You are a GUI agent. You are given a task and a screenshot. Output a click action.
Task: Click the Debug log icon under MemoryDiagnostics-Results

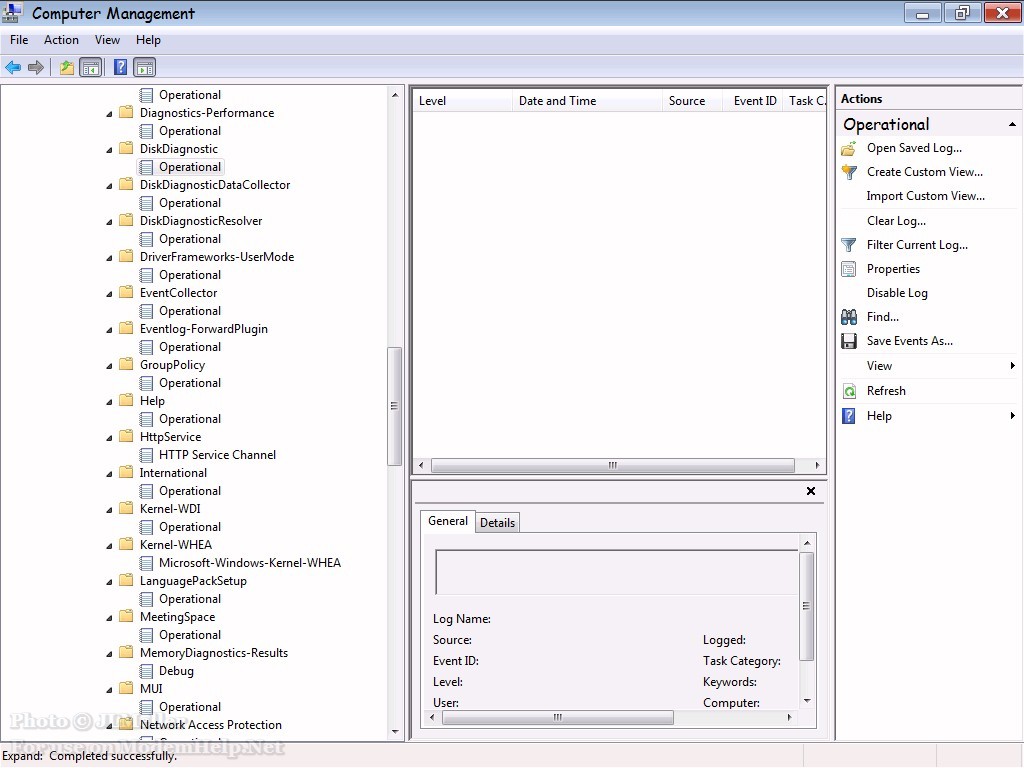point(146,671)
